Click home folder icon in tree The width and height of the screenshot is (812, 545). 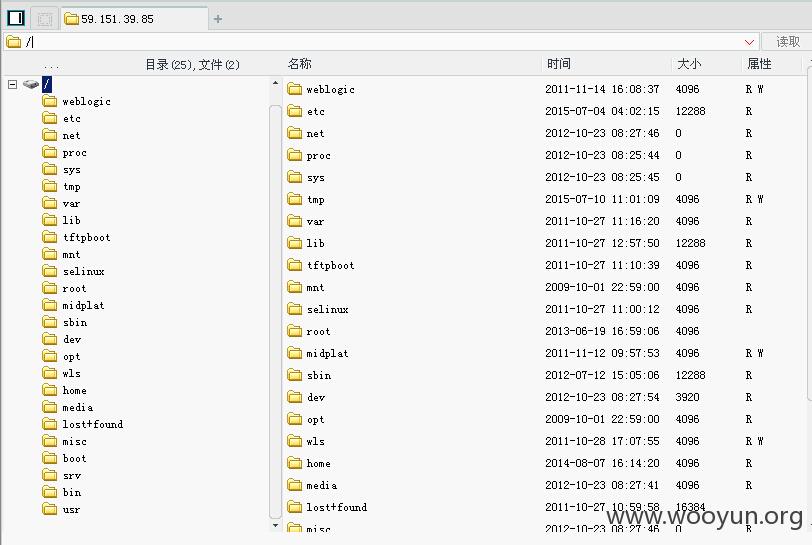point(50,390)
